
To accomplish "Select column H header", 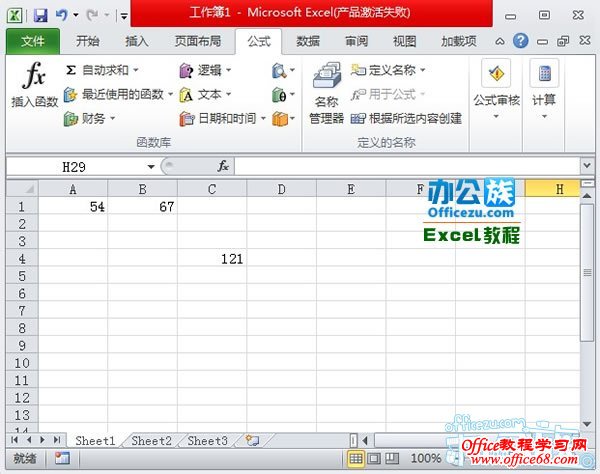I will pyautogui.click(x=552, y=189).
